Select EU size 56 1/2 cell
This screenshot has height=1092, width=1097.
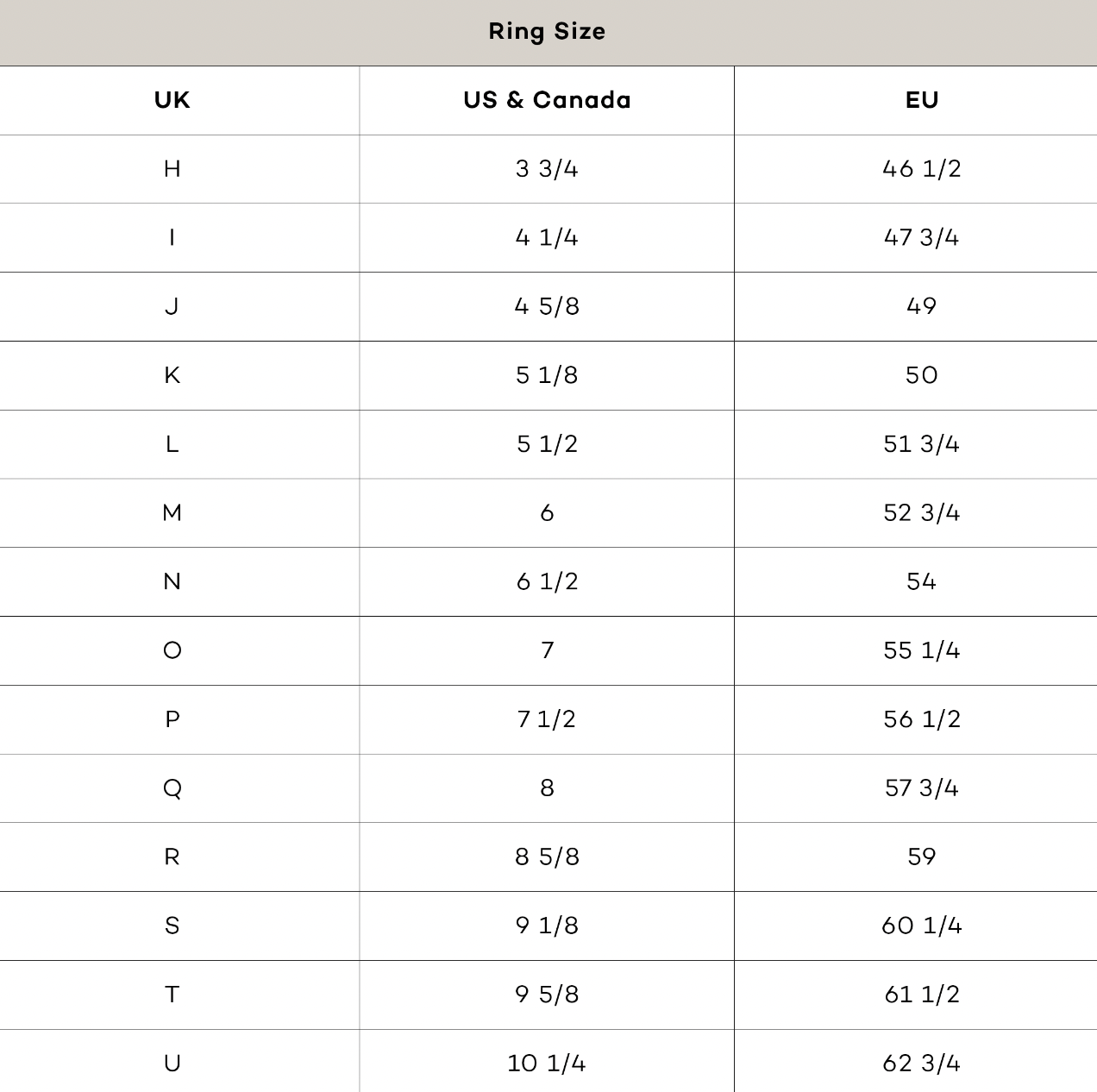coord(921,719)
